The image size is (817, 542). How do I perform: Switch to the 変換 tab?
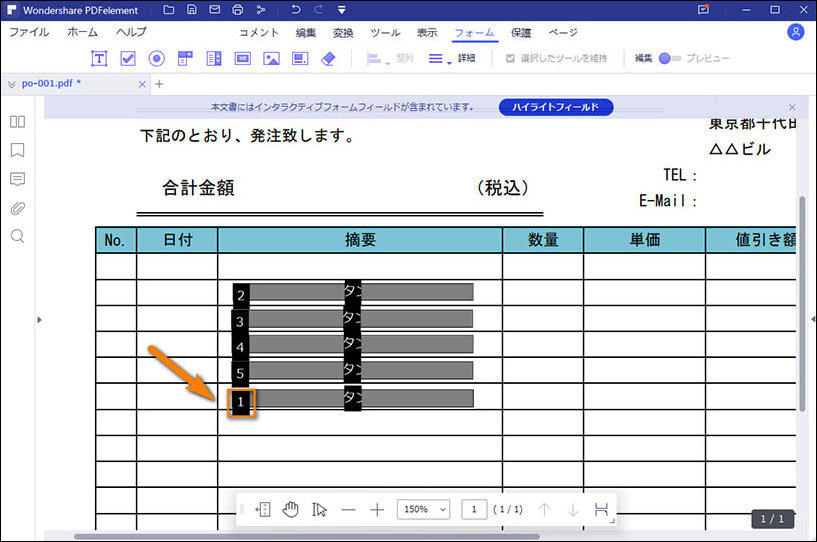pos(343,33)
